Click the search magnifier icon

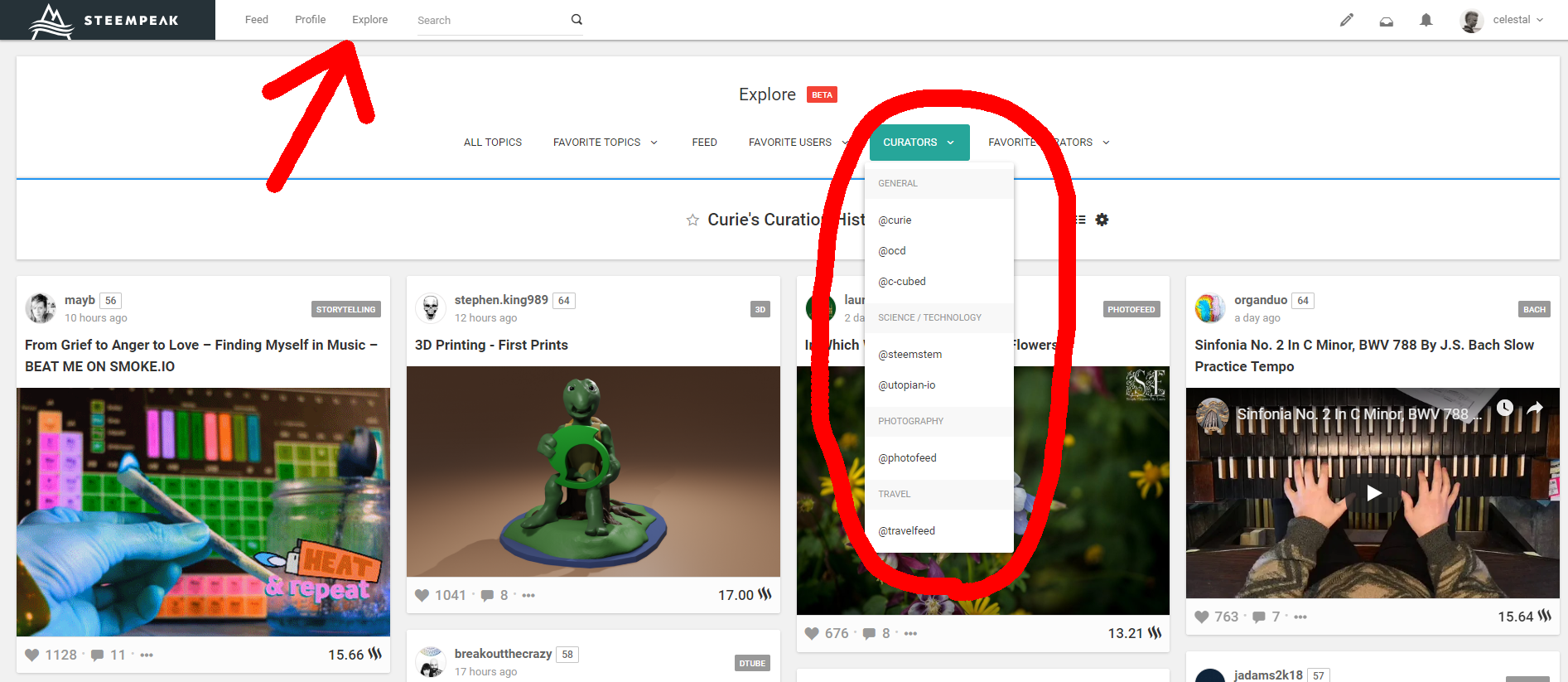point(577,20)
